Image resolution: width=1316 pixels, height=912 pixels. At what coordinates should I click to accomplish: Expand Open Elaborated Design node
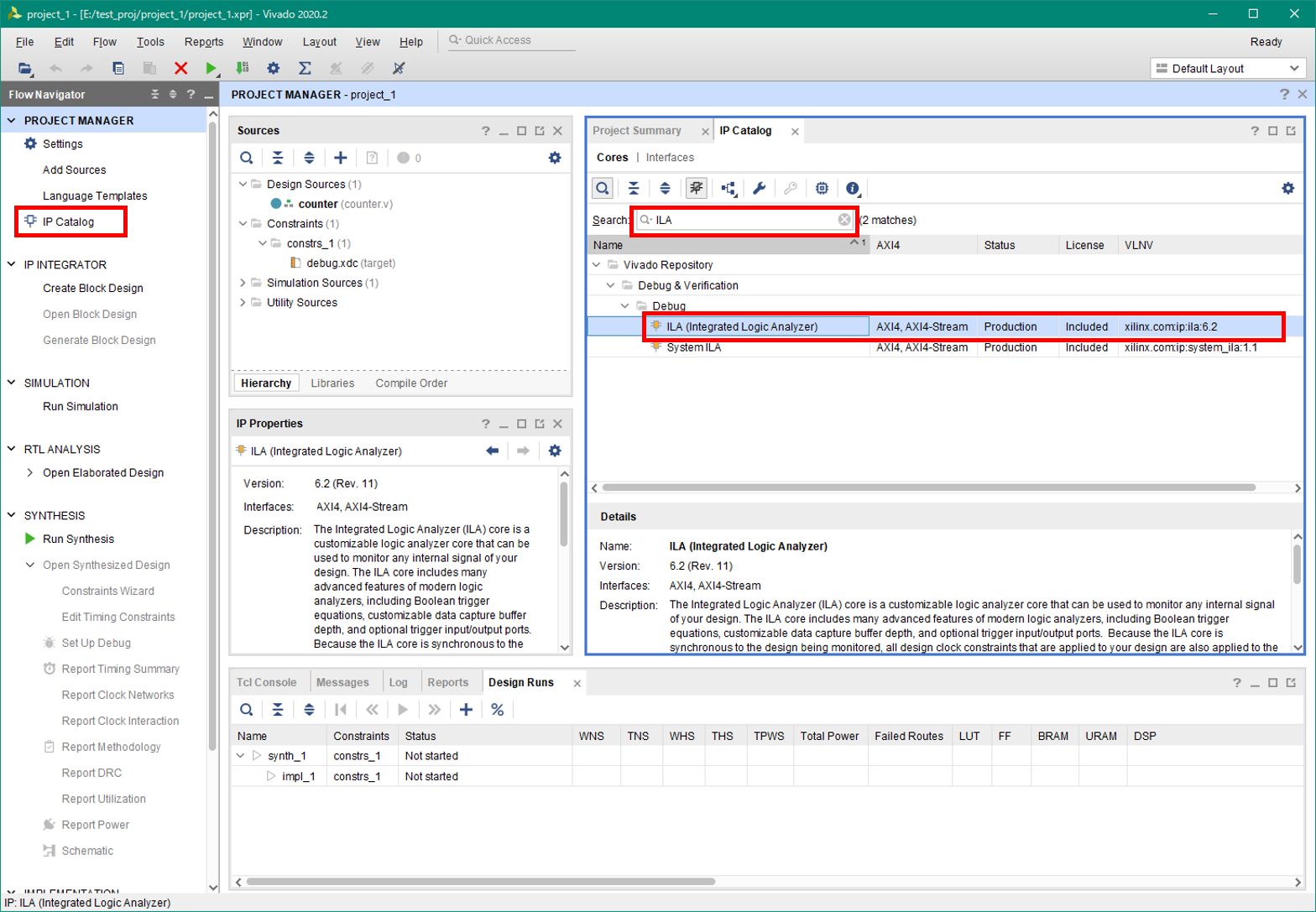pos(31,473)
